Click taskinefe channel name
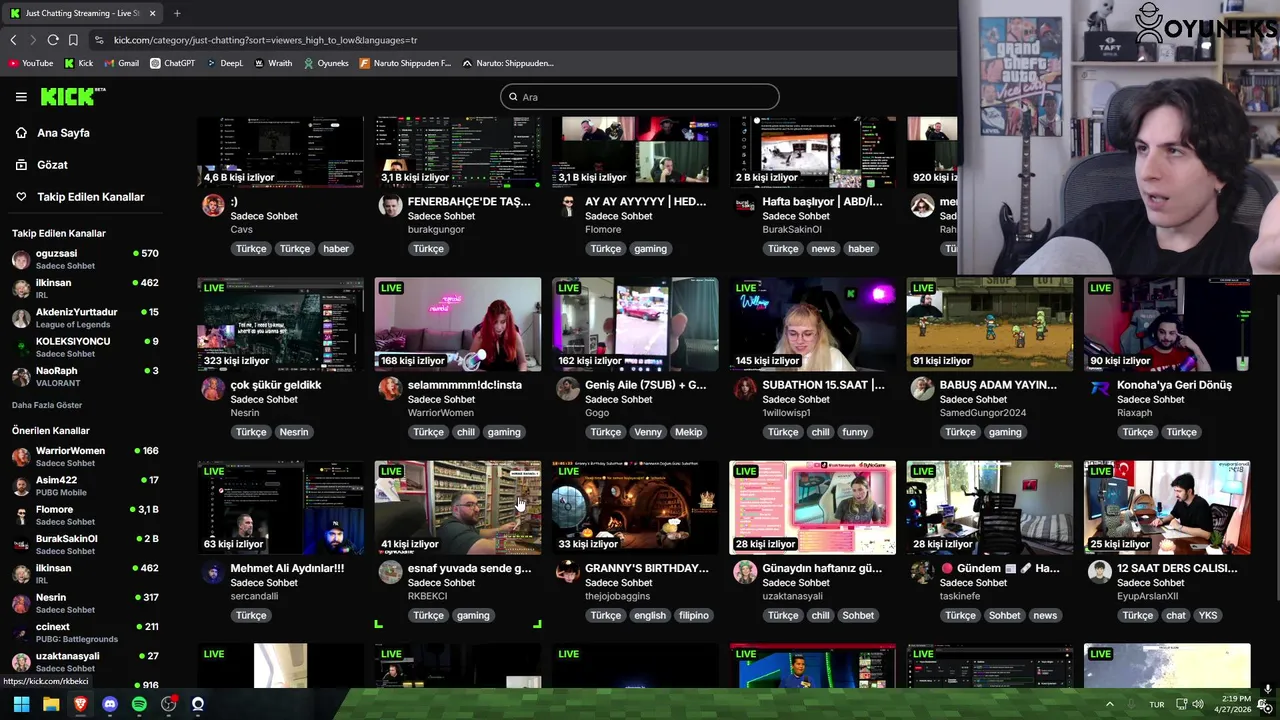Viewport: 1280px width, 720px height. coord(962,596)
